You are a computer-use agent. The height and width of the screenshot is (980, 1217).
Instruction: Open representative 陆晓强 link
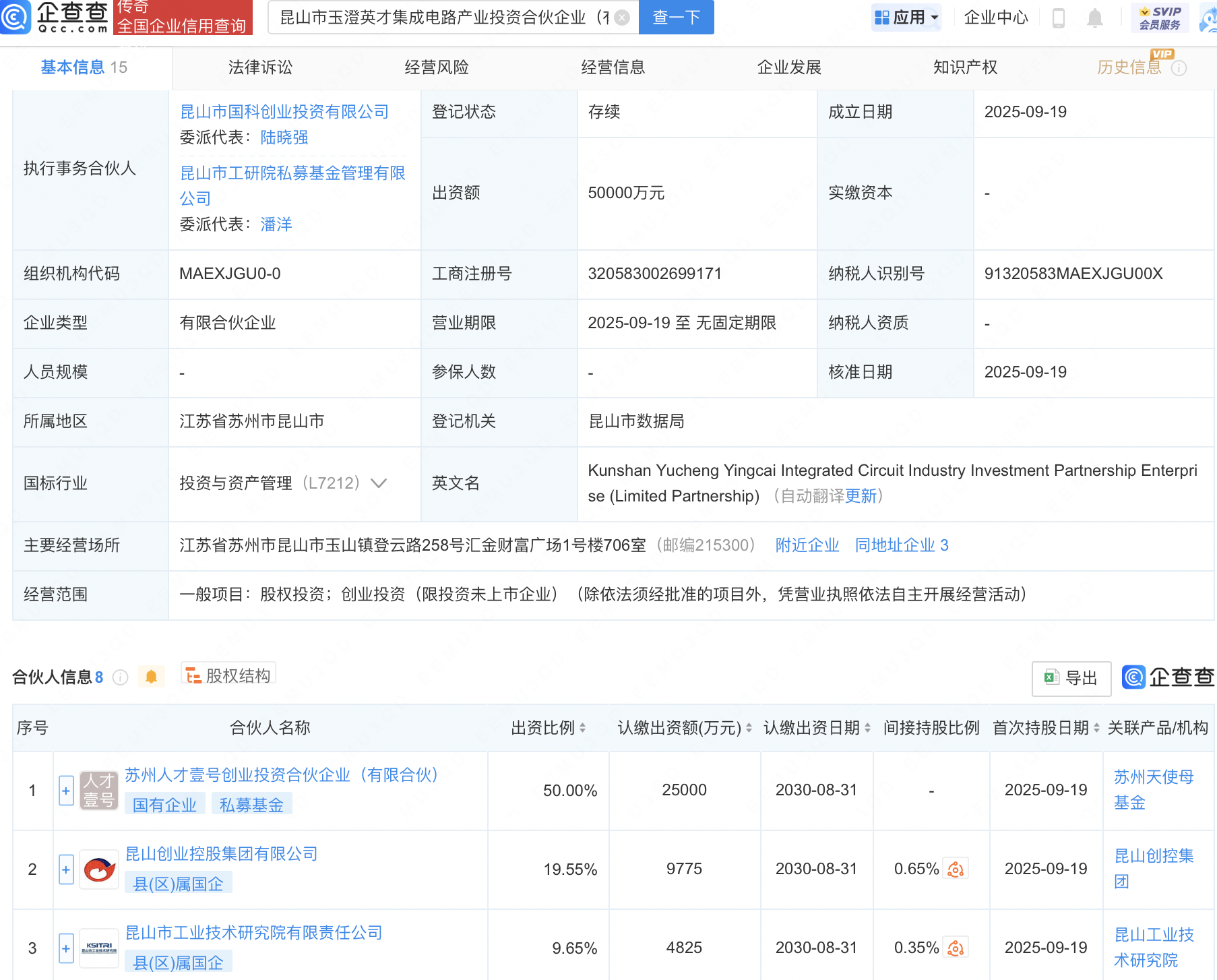tap(284, 137)
